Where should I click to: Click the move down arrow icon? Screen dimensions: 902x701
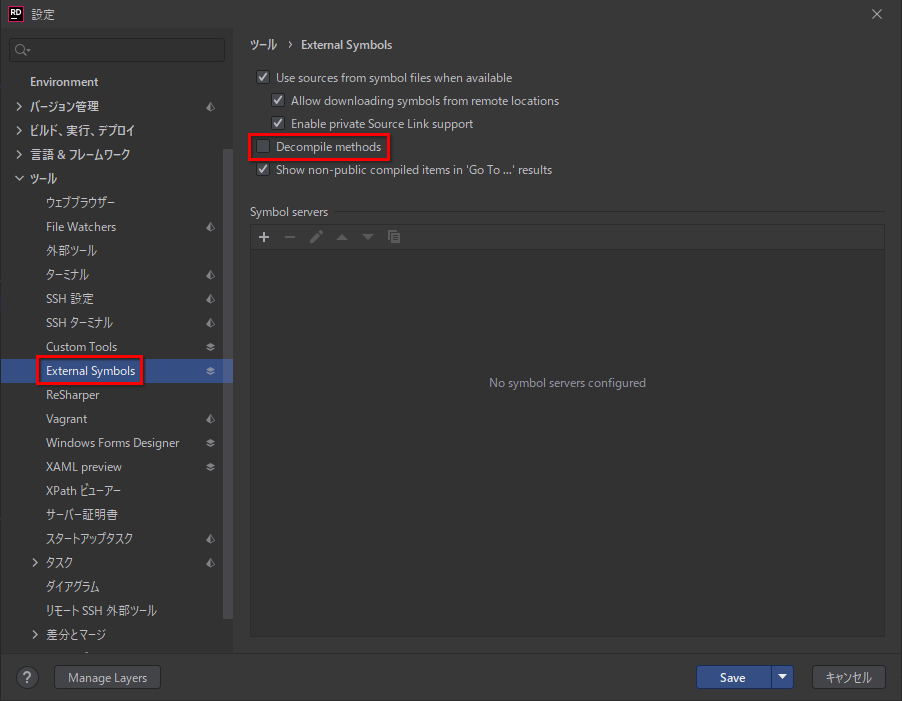[368, 237]
